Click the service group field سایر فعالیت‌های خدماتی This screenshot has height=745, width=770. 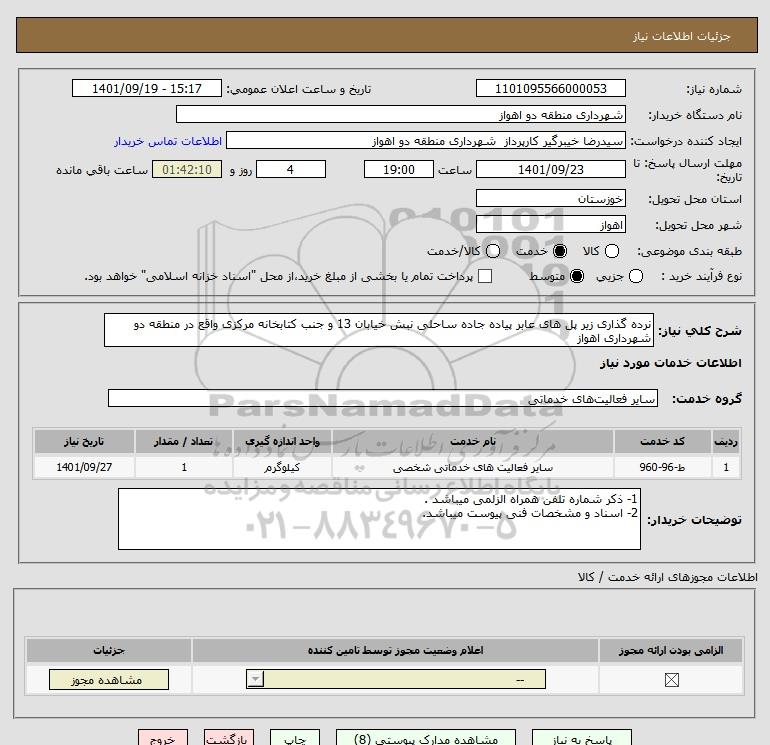point(383,398)
